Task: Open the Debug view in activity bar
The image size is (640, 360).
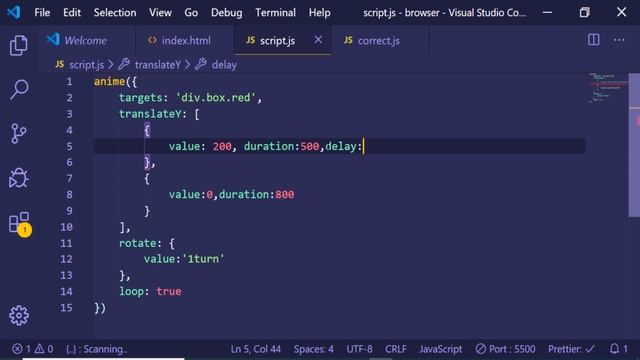Action: coord(18,178)
